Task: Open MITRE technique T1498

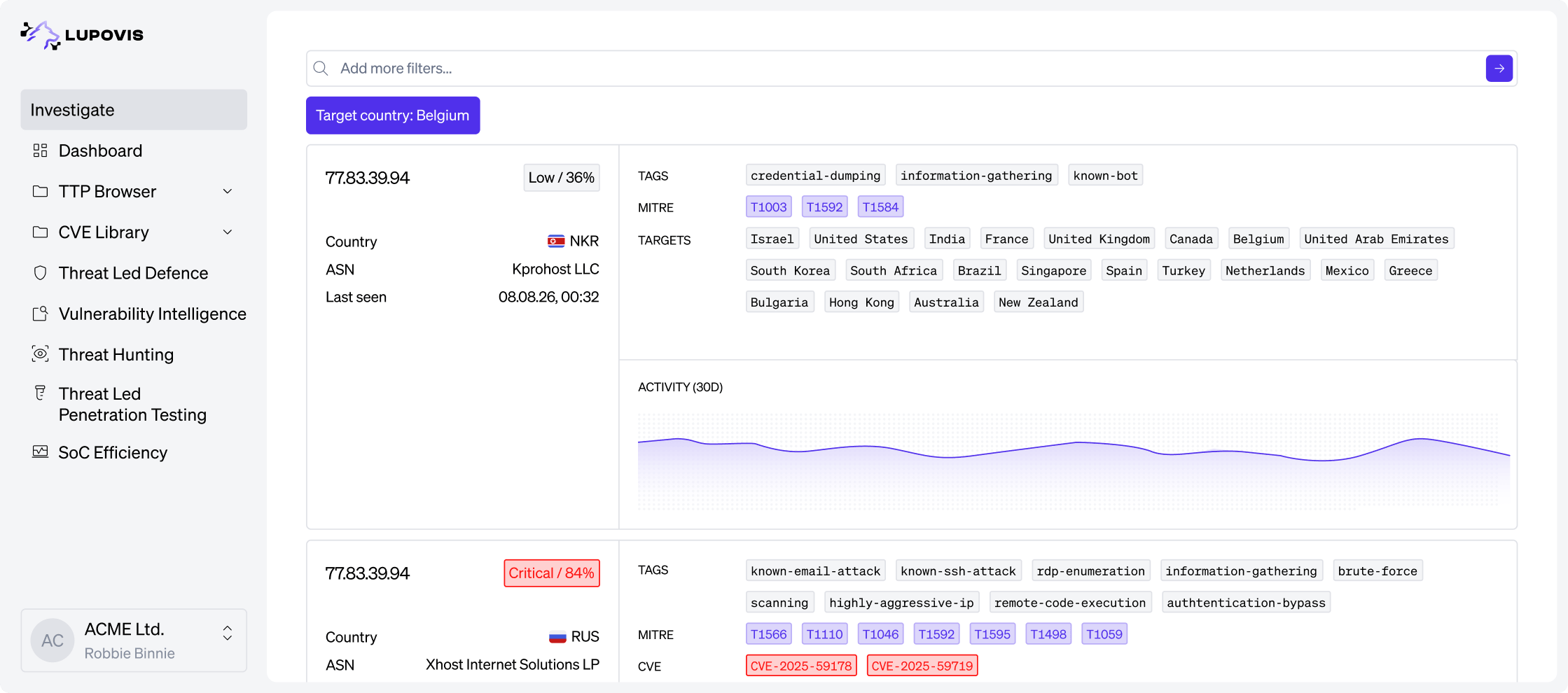Action: [x=1048, y=634]
